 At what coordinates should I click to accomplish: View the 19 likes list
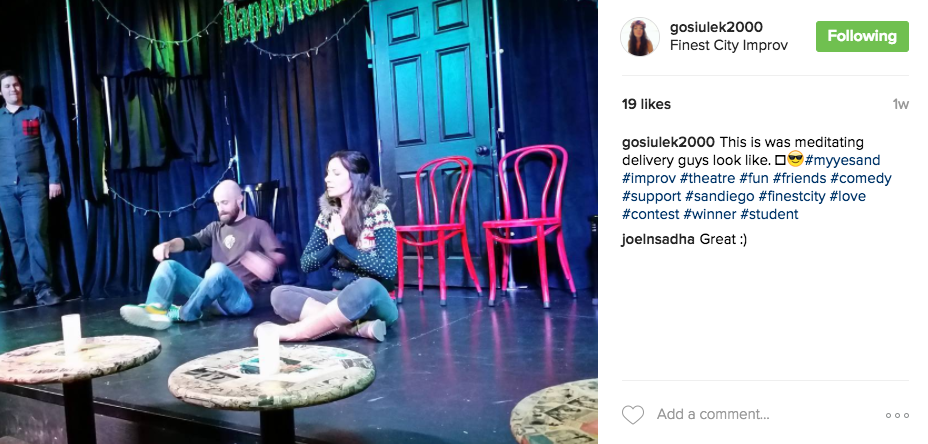(646, 104)
